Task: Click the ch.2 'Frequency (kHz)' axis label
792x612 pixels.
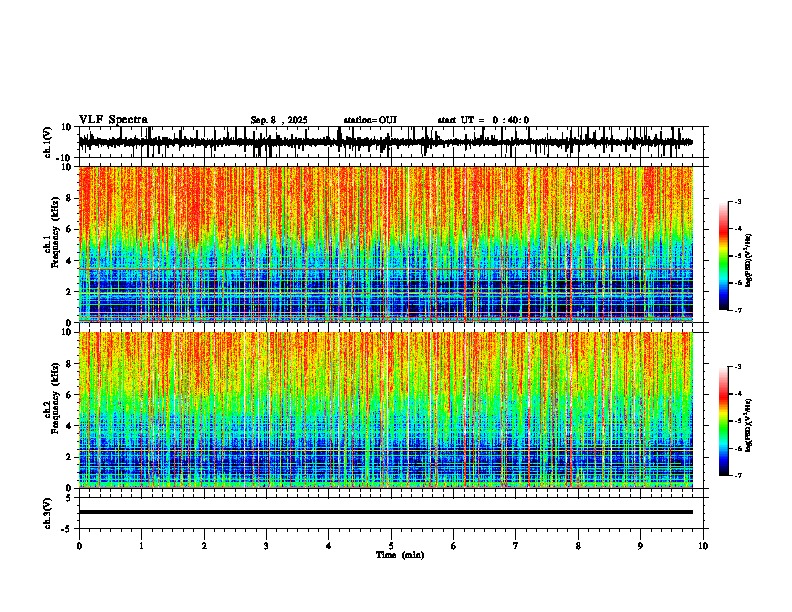Action: [x=56, y=397]
